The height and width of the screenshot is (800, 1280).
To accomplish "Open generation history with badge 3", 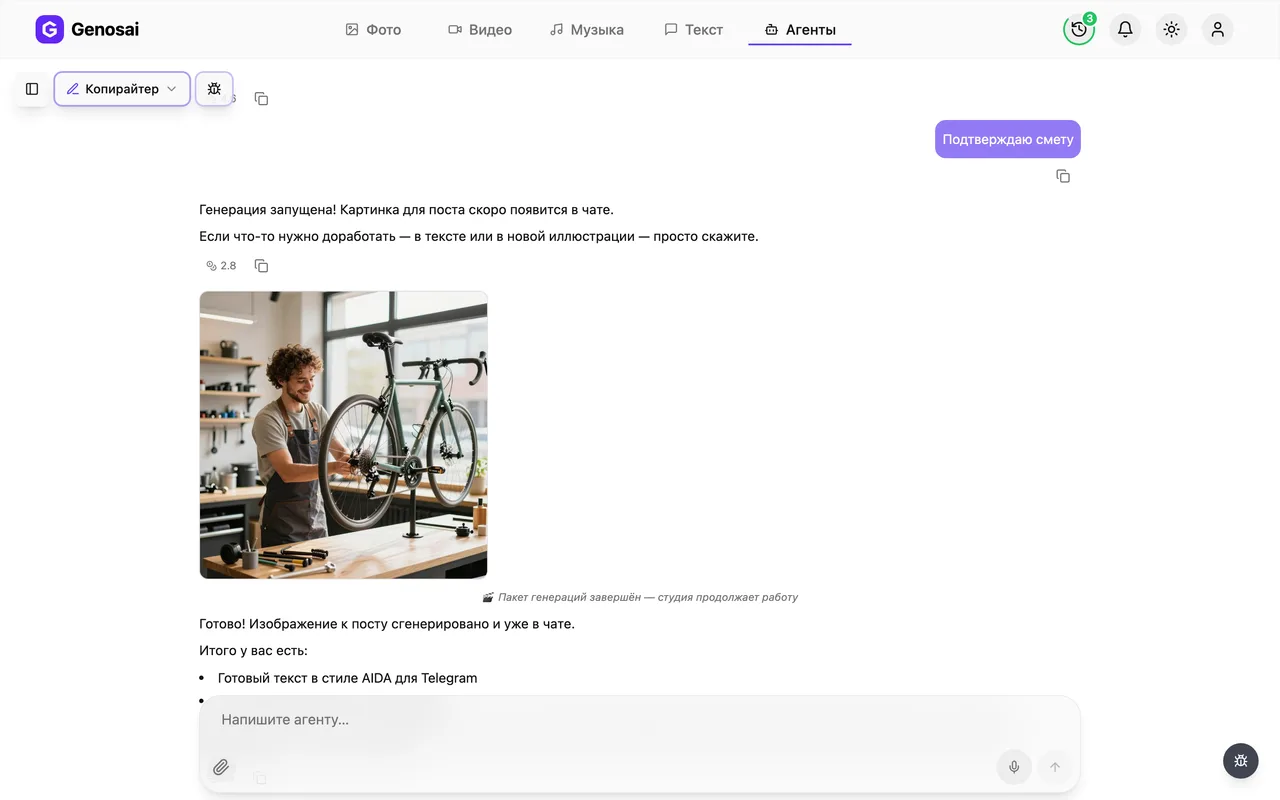I will click(x=1079, y=29).
